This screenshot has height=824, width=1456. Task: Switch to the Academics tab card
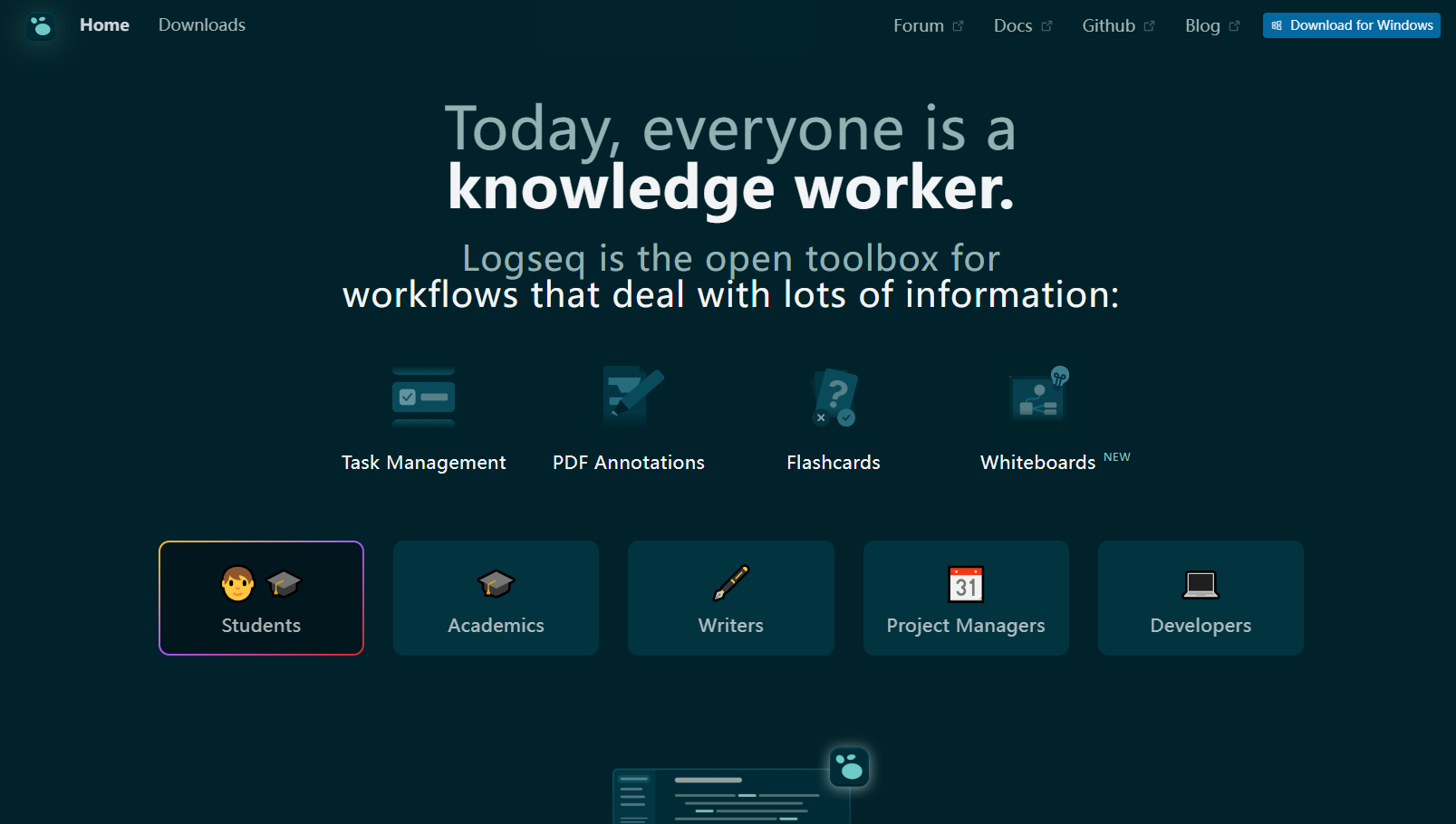(496, 598)
